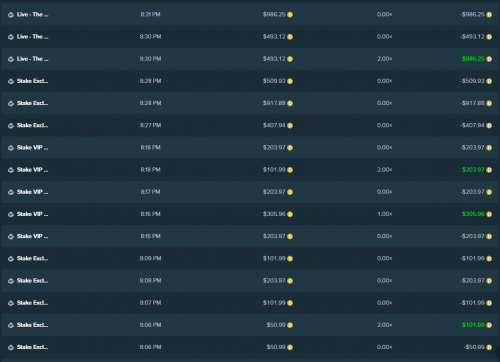Click game icon in the $509.93 bet row
500x362 pixels.
[11, 81]
